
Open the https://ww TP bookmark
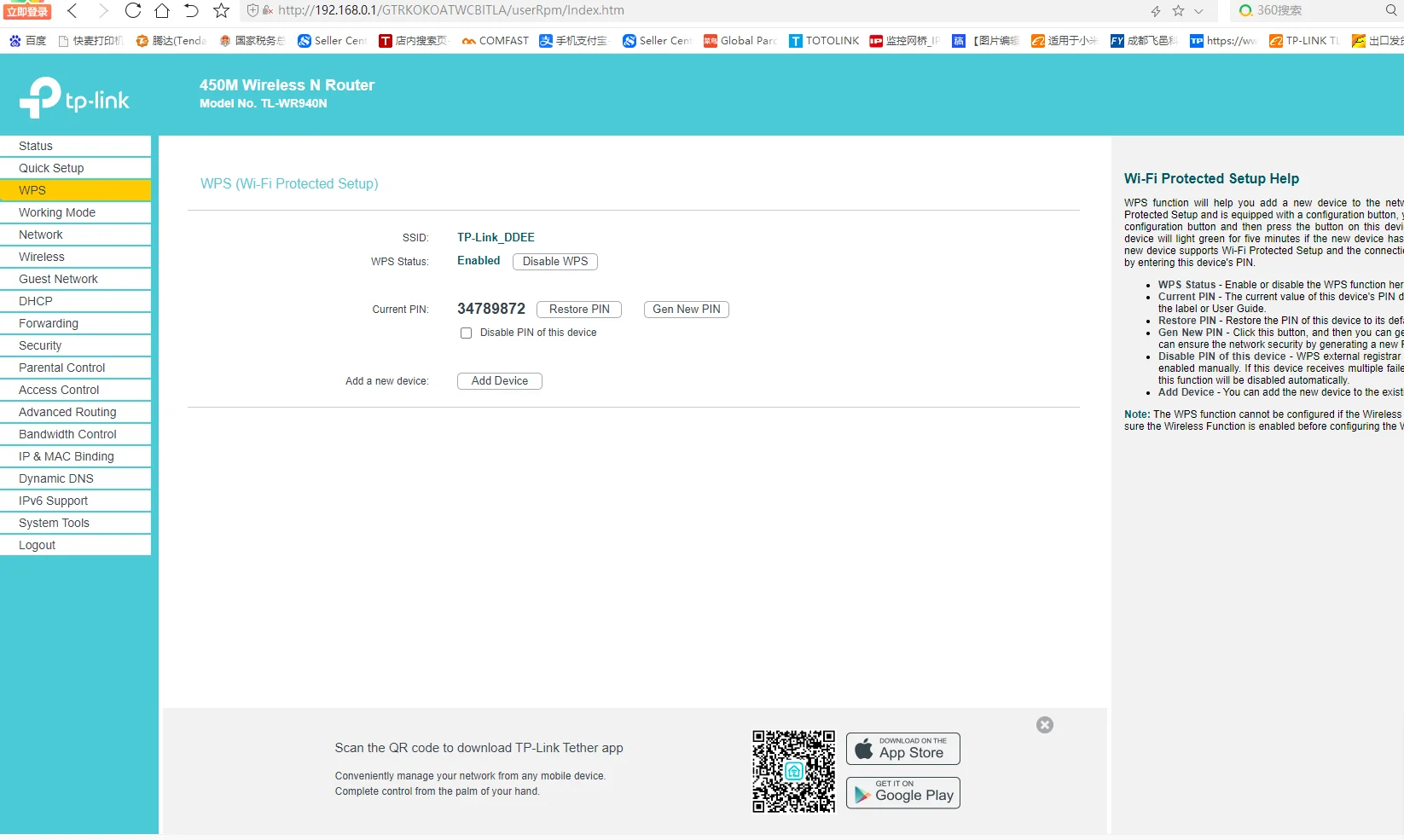pyautogui.click(x=1223, y=40)
